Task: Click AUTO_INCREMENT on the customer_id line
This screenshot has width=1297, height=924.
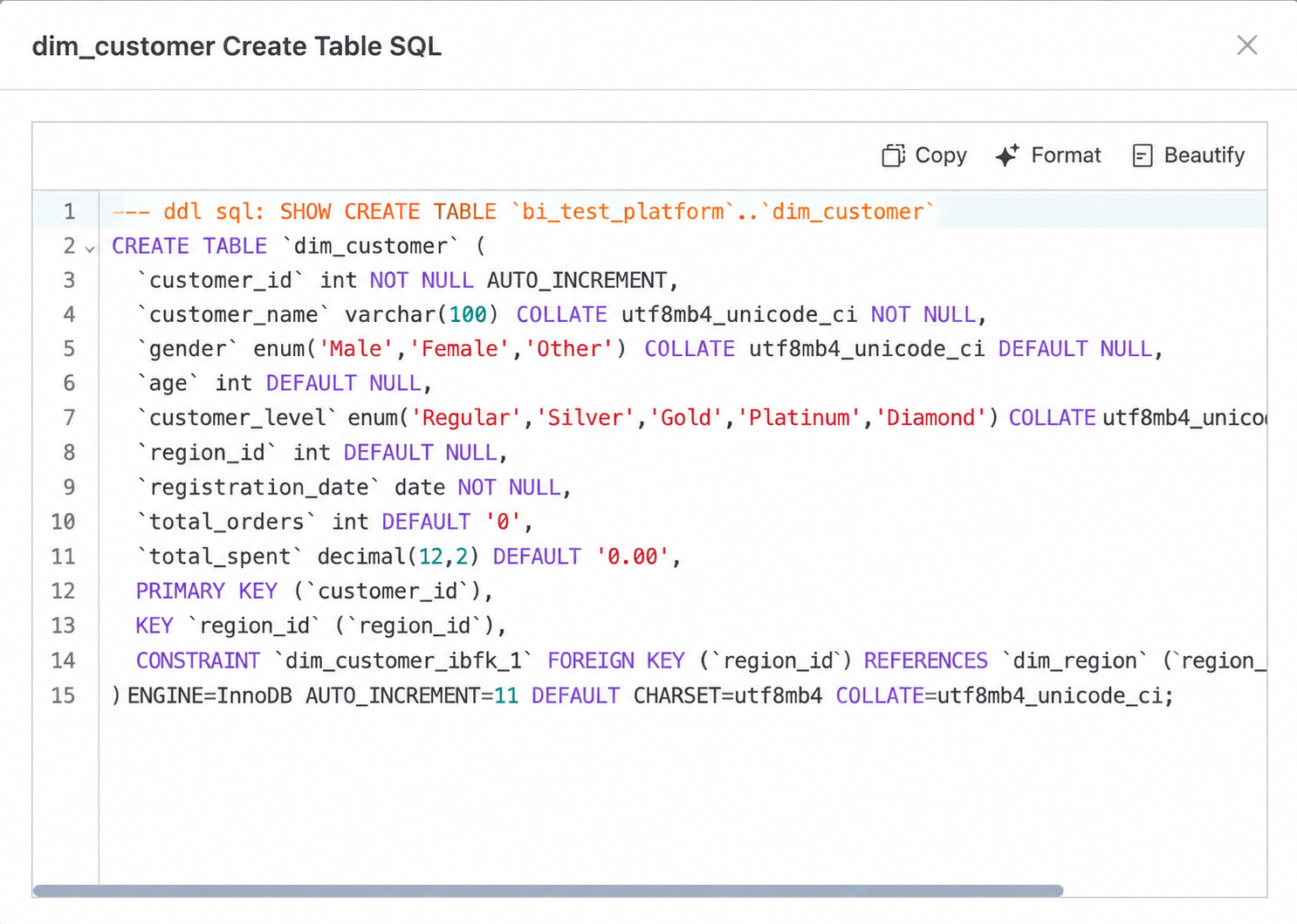Action: [x=577, y=280]
